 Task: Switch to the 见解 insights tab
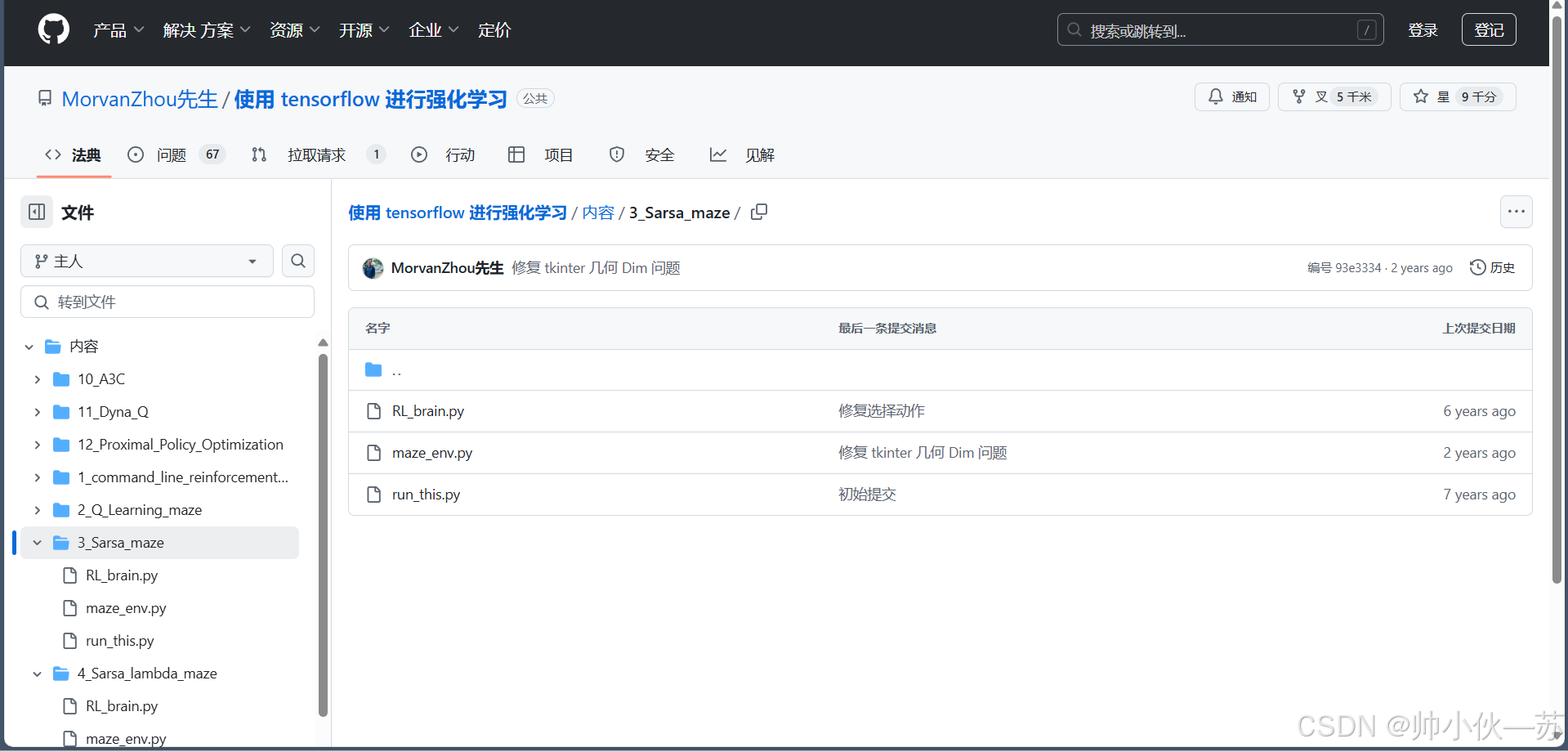click(x=742, y=154)
